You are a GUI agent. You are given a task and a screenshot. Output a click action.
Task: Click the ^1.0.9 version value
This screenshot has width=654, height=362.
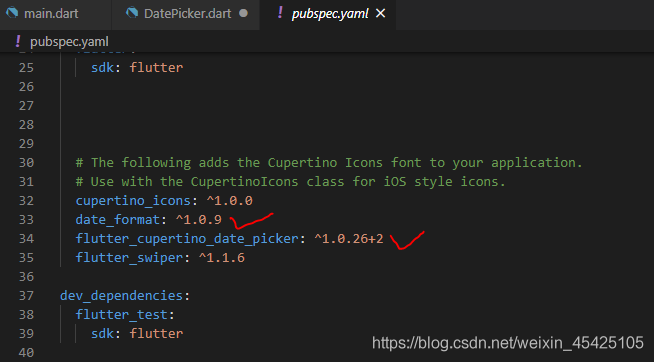[x=199, y=219]
